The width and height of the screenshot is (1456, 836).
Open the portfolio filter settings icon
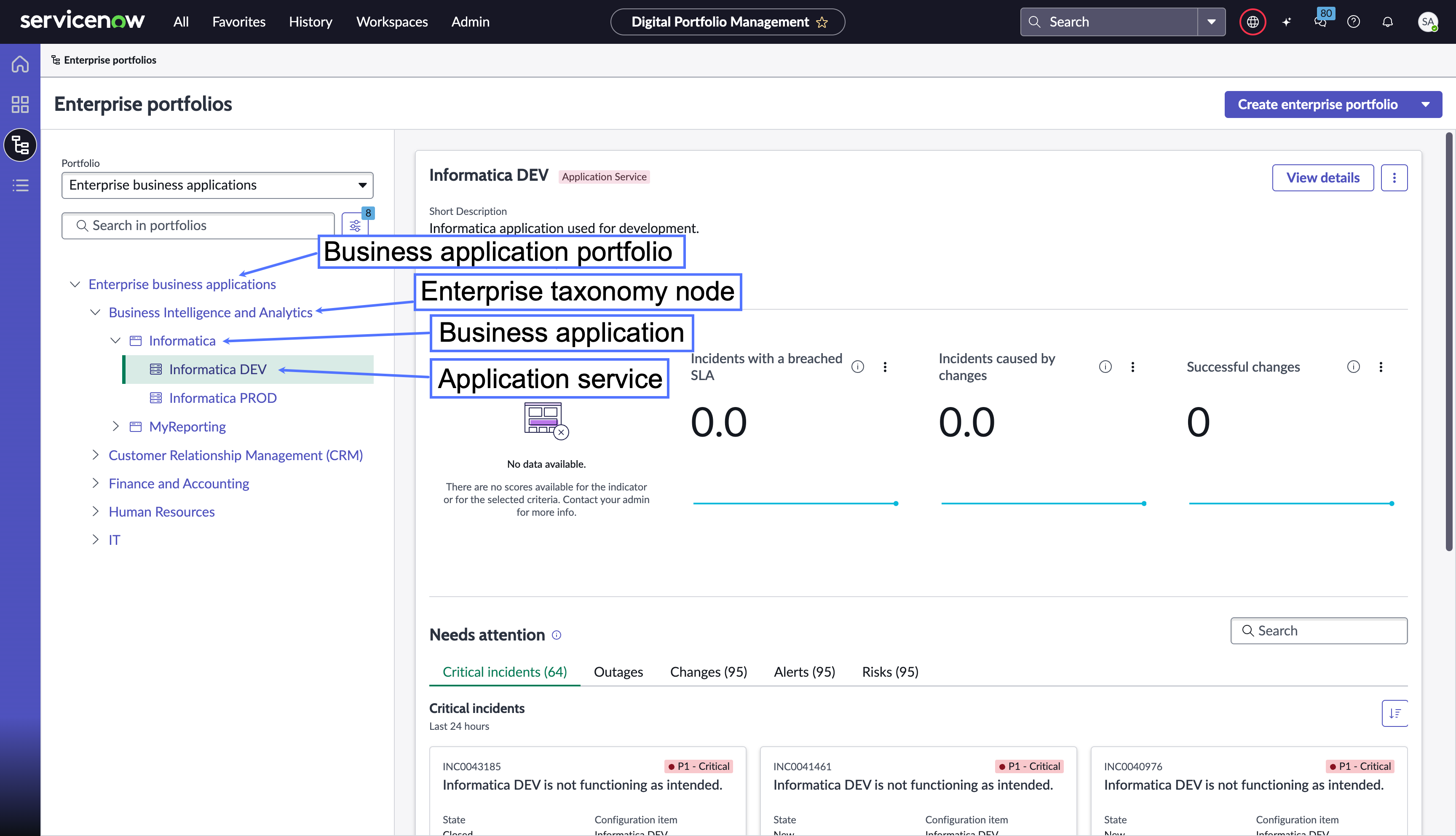click(x=355, y=225)
